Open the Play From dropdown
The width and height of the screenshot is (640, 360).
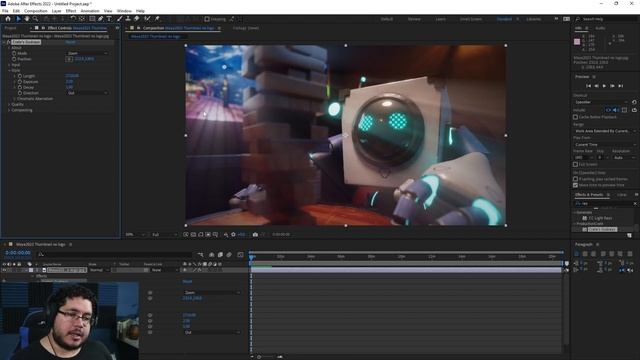tap(605, 144)
